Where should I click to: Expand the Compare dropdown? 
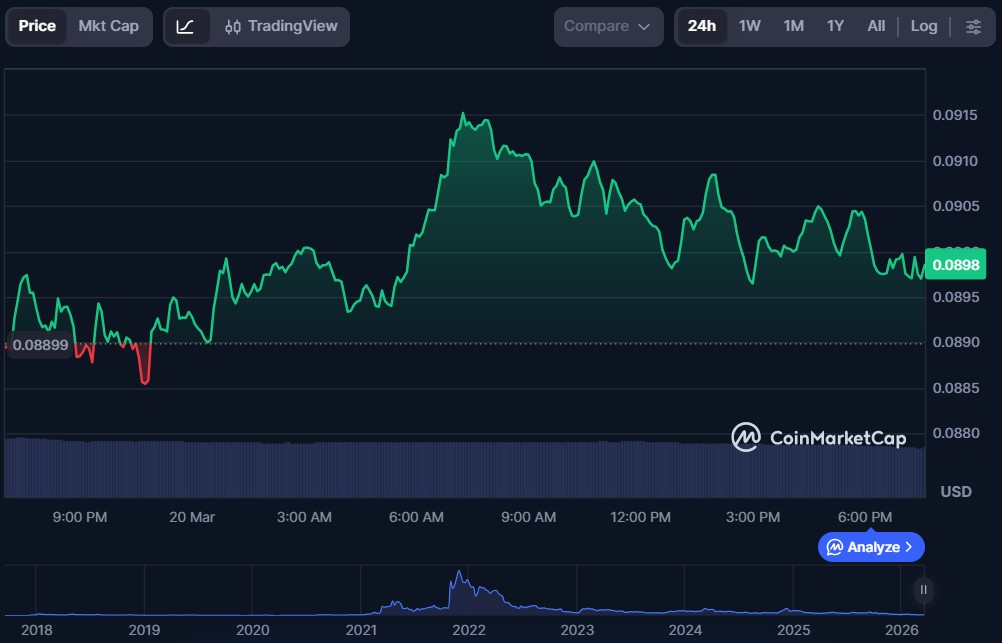(x=608, y=26)
